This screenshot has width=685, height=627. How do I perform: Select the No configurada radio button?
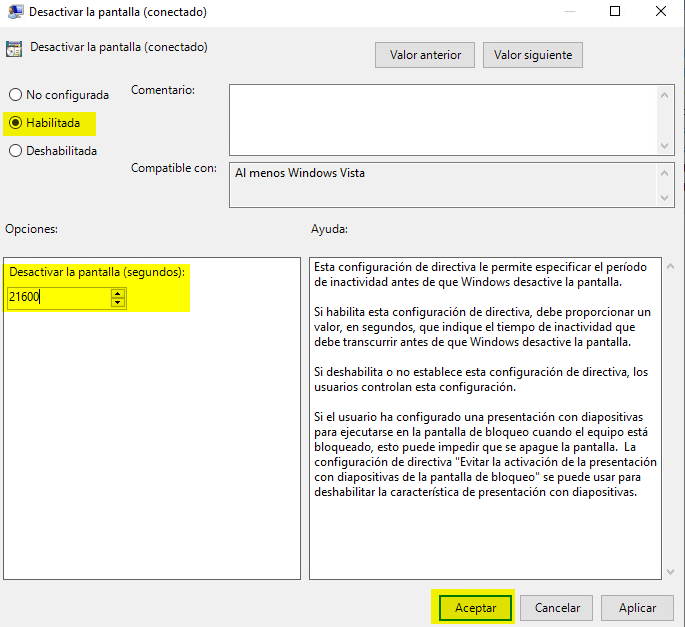tap(15, 95)
